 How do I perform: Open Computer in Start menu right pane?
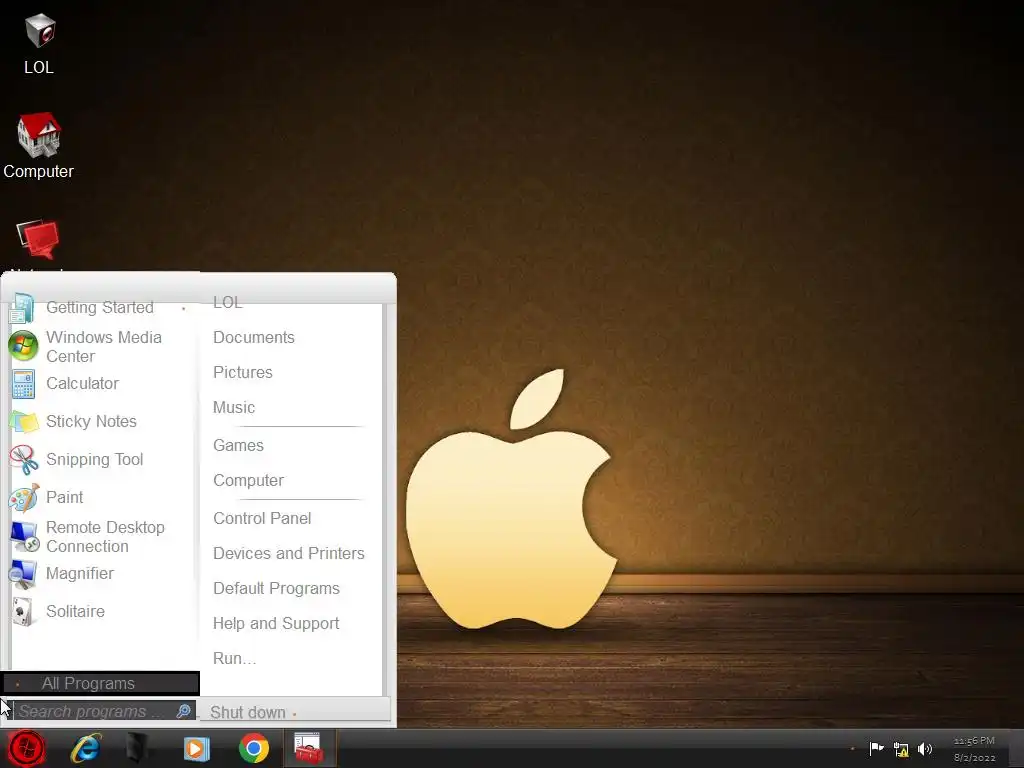(x=248, y=481)
